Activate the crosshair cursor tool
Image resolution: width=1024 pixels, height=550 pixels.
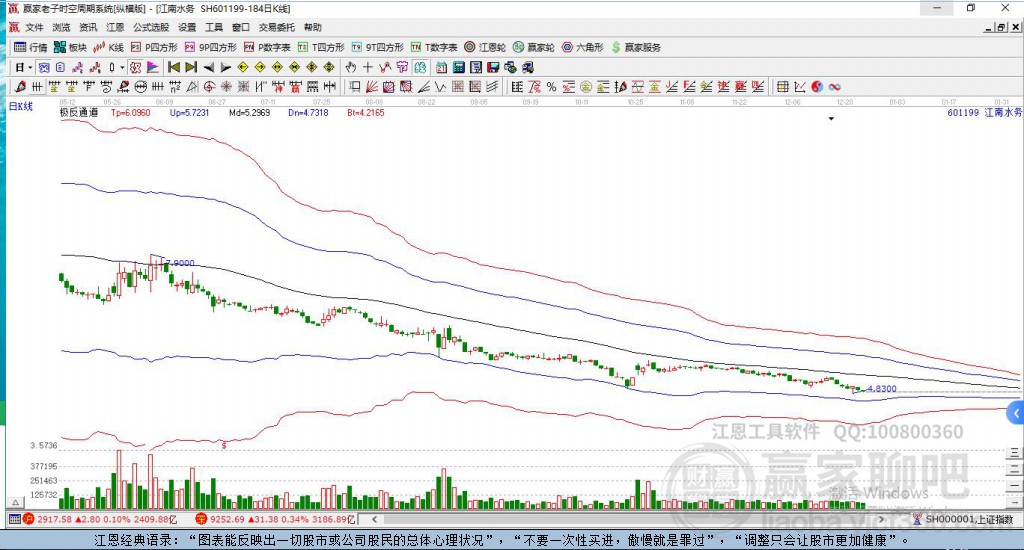[368, 67]
